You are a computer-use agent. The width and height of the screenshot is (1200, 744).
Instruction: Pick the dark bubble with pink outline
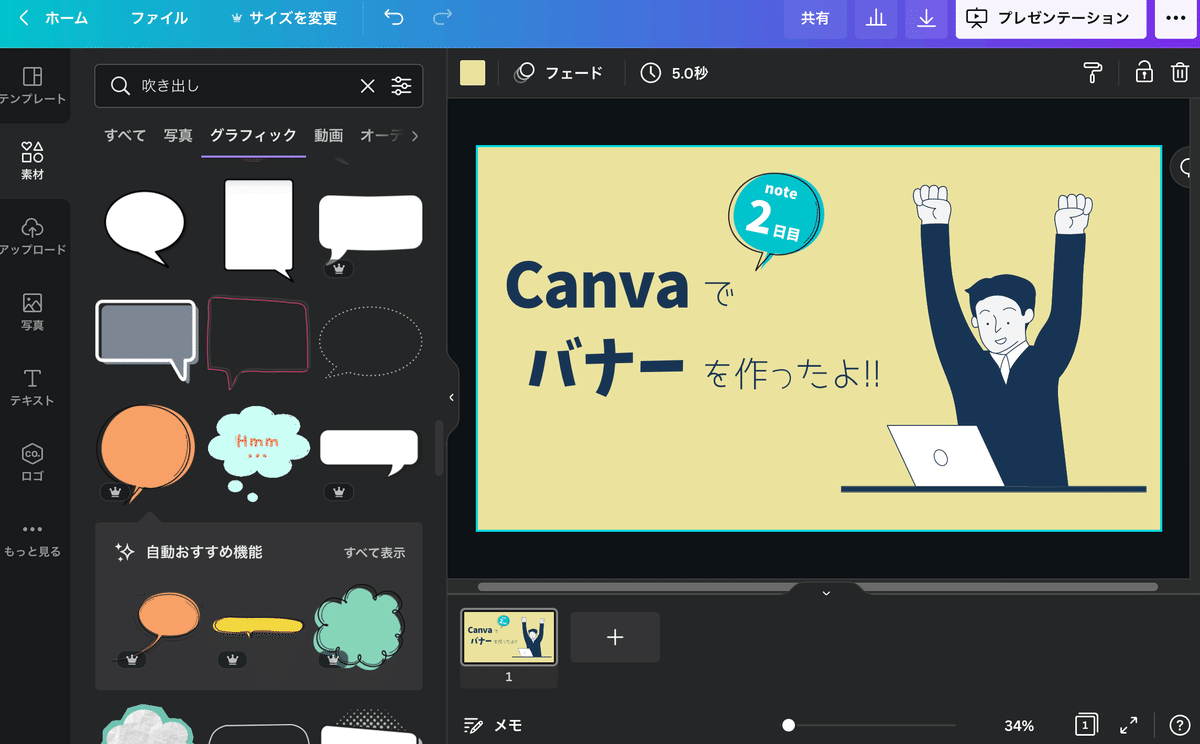click(x=258, y=341)
